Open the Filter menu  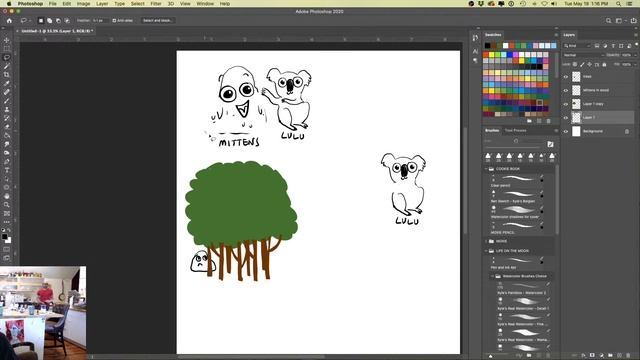[x=156, y=4]
